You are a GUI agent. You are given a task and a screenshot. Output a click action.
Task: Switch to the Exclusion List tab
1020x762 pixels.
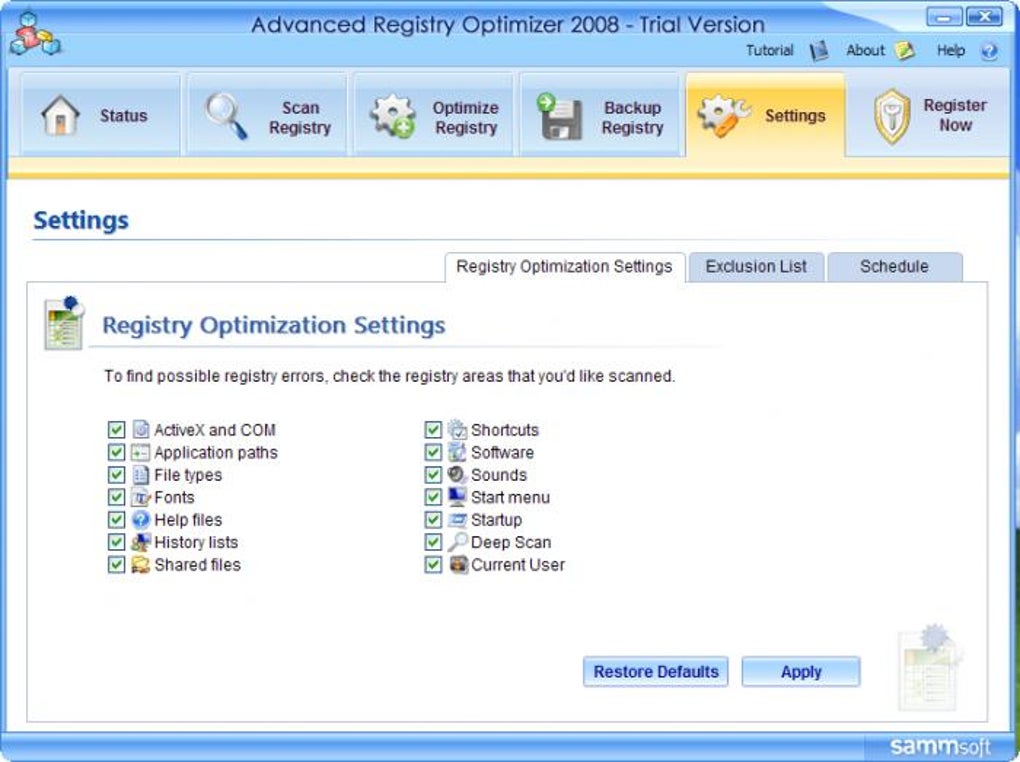[x=756, y=267]
